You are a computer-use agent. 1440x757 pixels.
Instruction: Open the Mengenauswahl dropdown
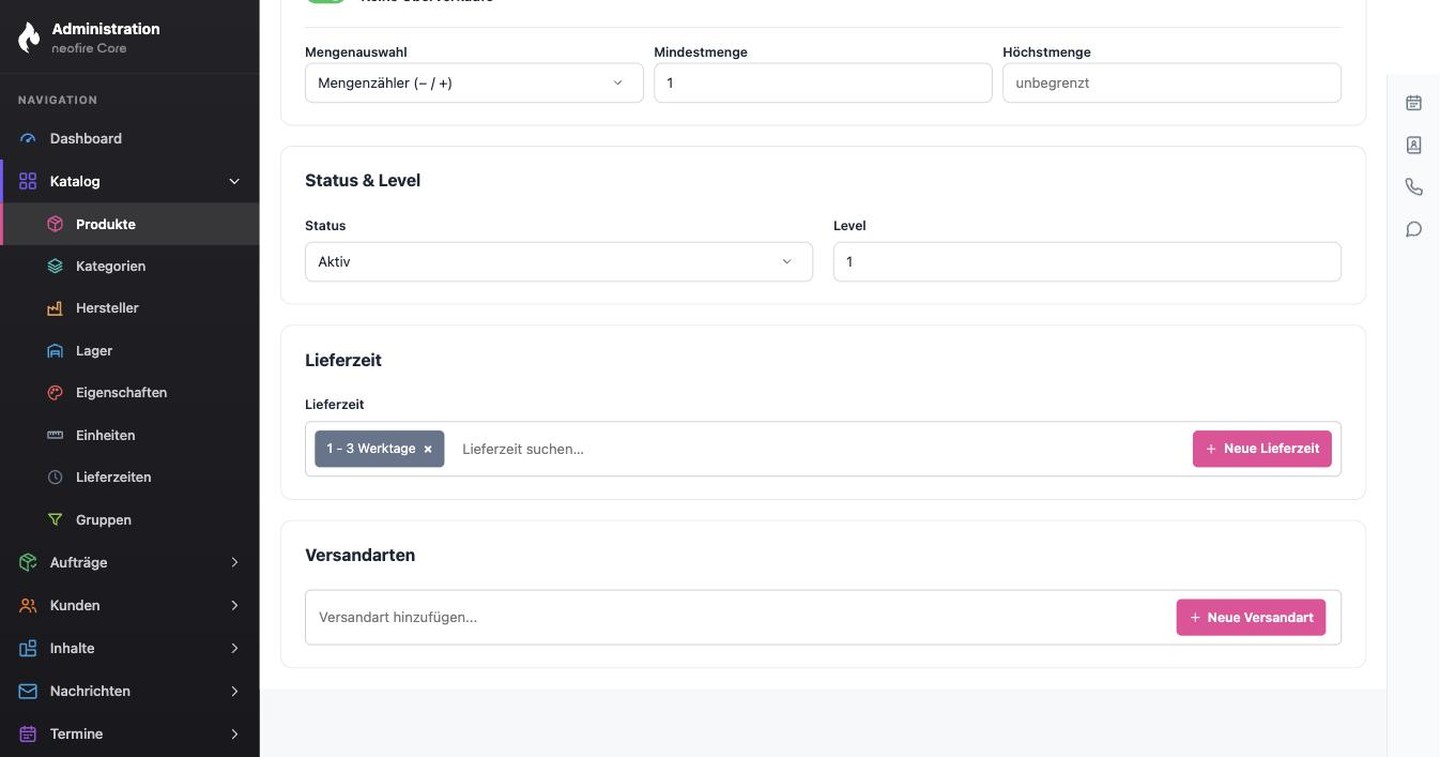tap(474, 83)
